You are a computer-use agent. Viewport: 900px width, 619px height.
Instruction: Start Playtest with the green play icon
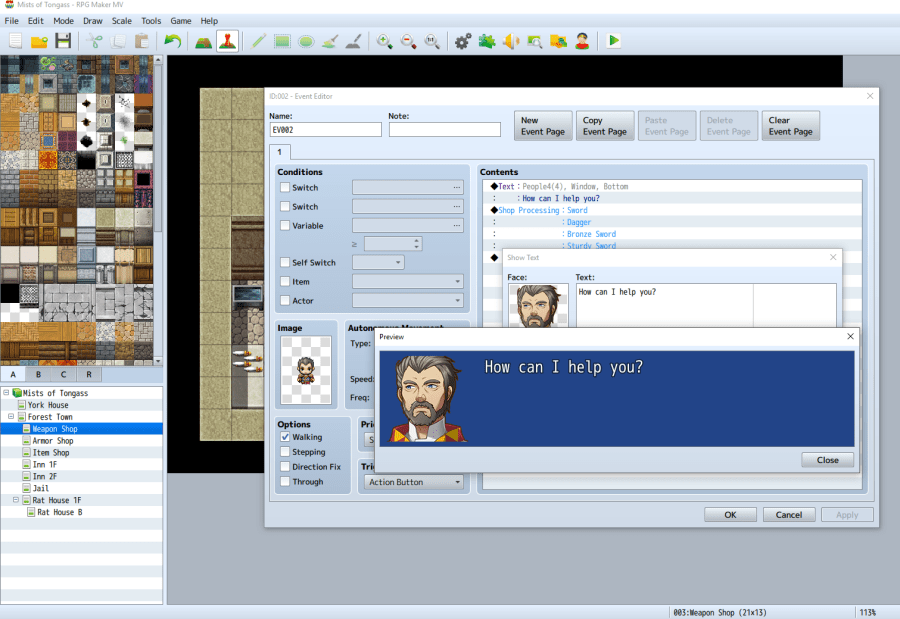click(614, 41)
